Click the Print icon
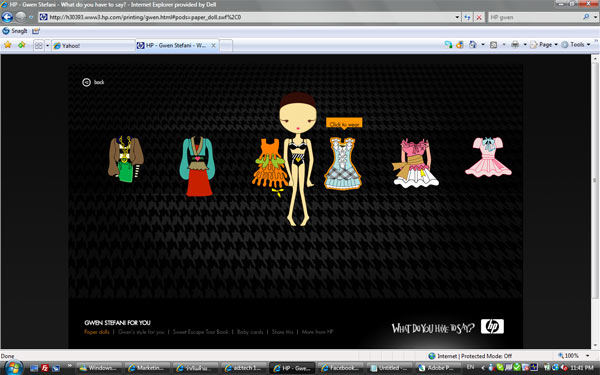The image size is (600, 375). [515, 45]
